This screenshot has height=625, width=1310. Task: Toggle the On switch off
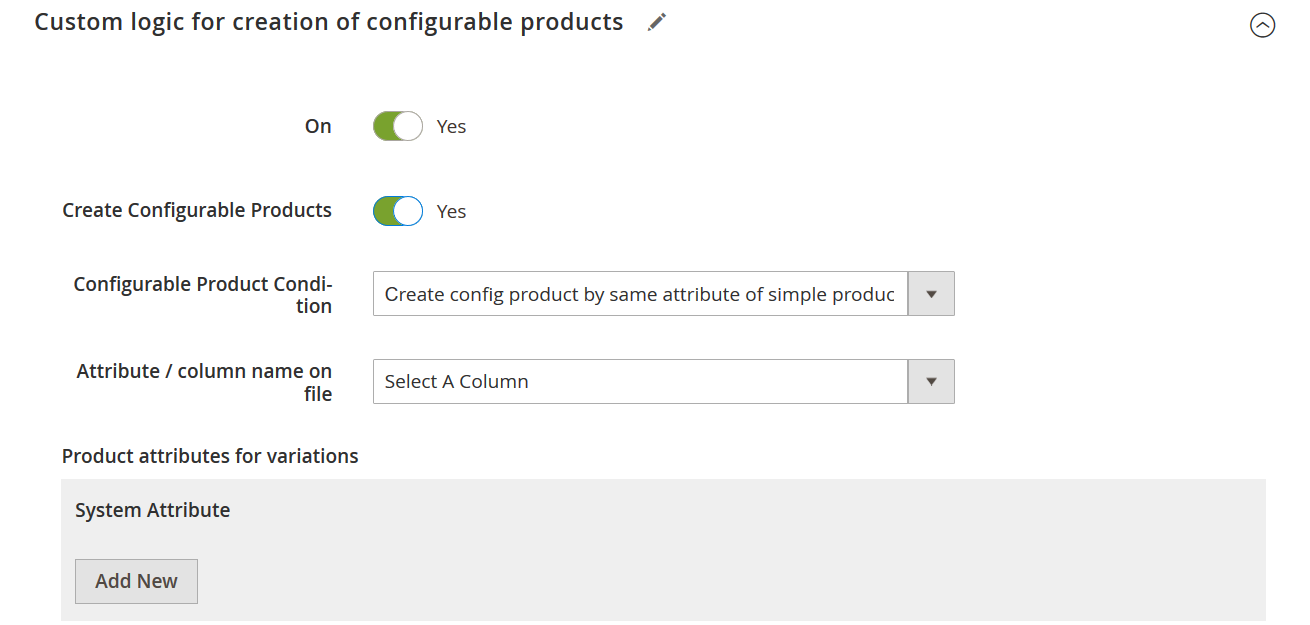(398, 126)
